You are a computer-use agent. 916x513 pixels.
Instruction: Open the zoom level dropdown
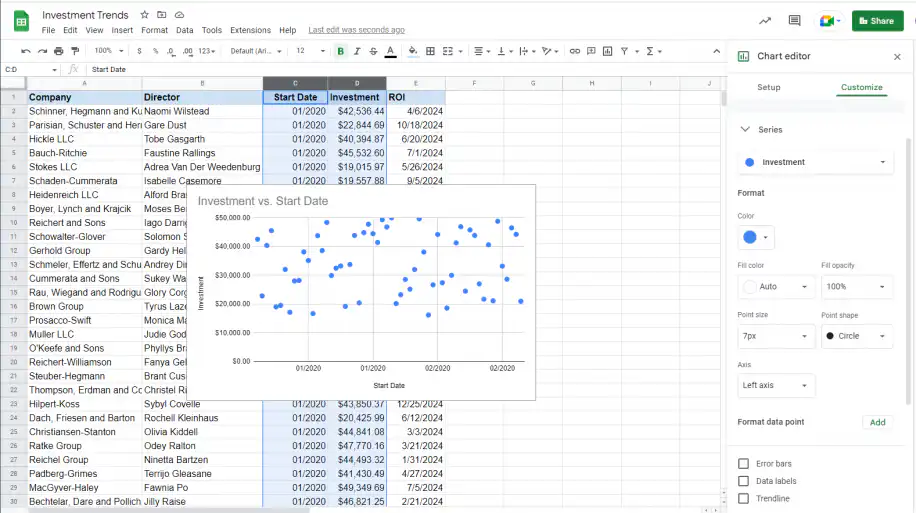click(x=109, y=51)
